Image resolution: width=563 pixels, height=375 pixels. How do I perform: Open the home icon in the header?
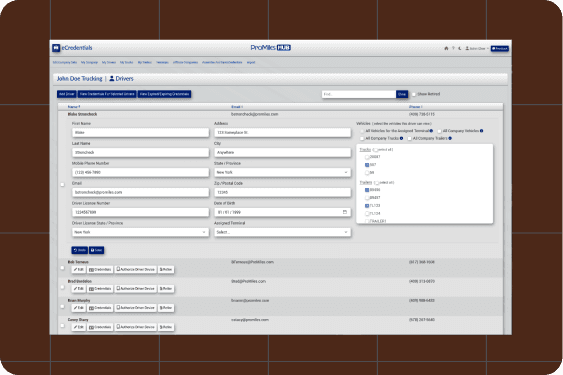446,48
